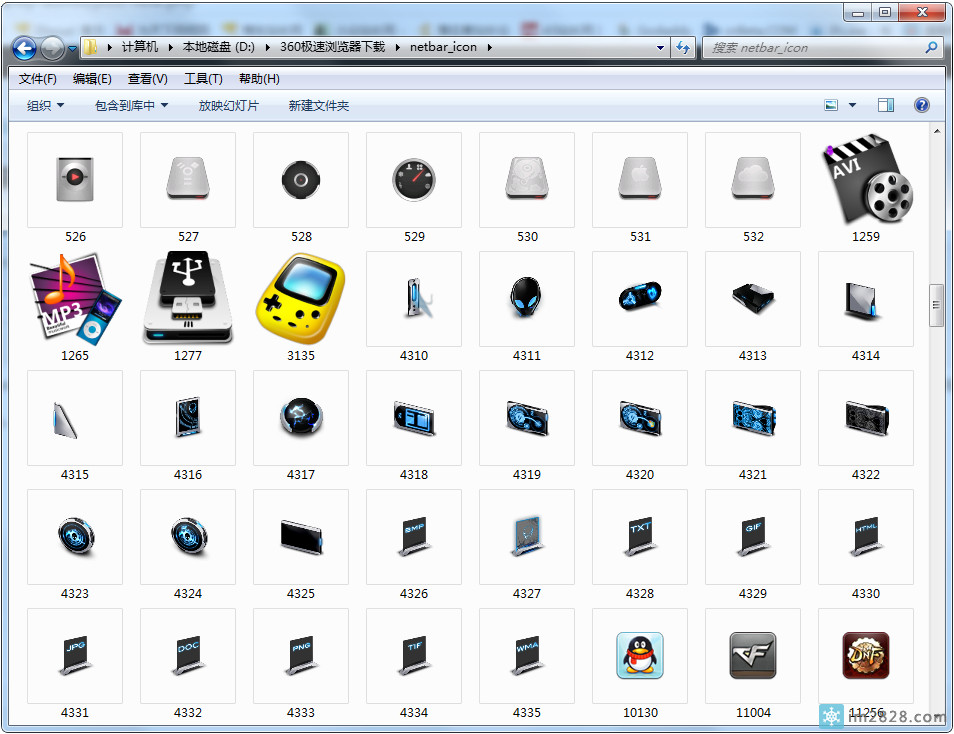Open the 工具(T) menu
The height and width of the screenshot is (734, 954).
(x=203, y=79)
